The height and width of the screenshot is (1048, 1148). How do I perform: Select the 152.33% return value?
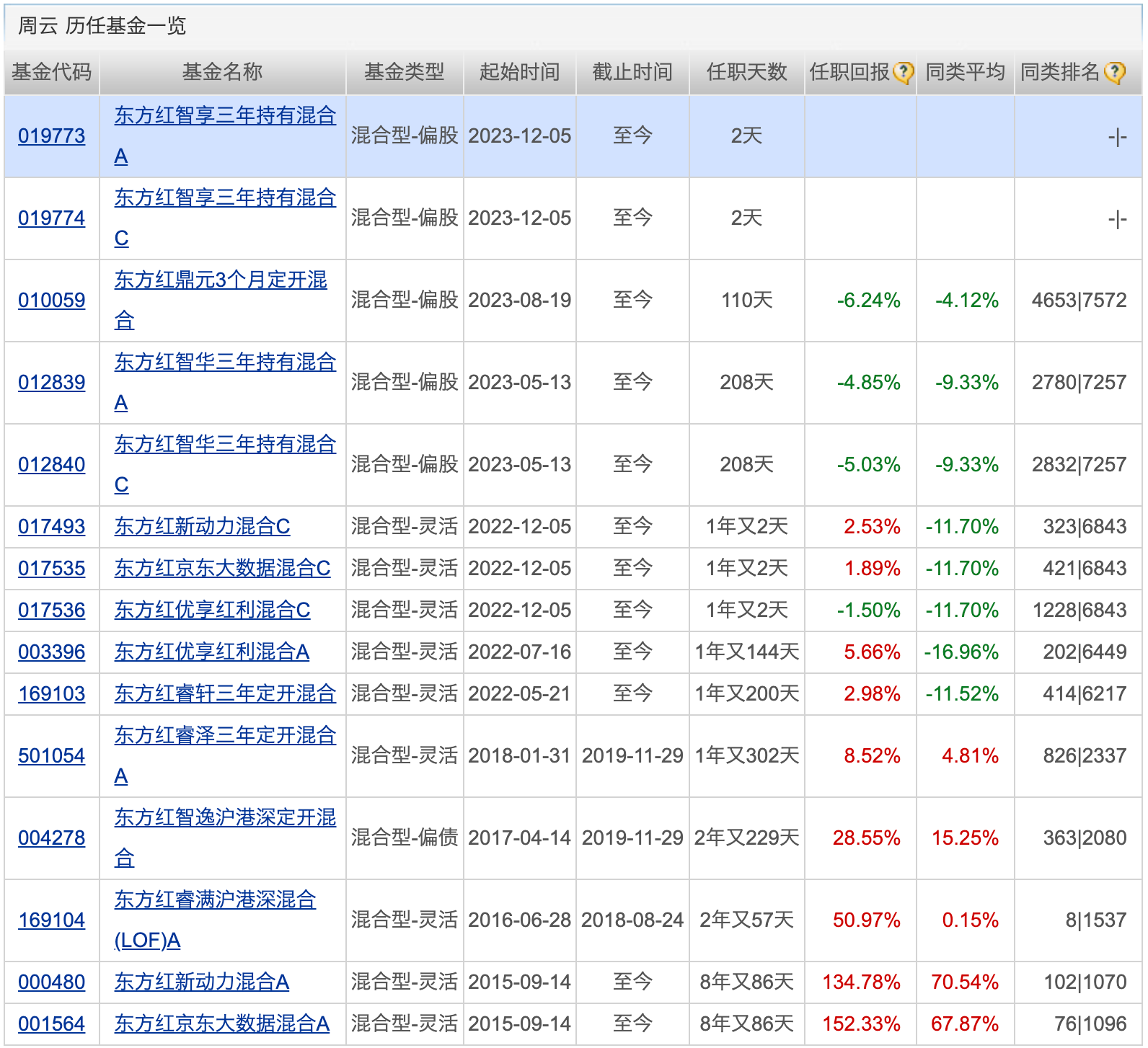click(x=862, y=1024)
